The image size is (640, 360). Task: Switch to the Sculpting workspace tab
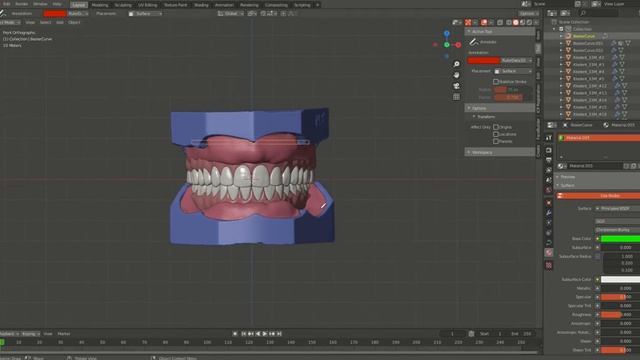click(x=123, y=5)
